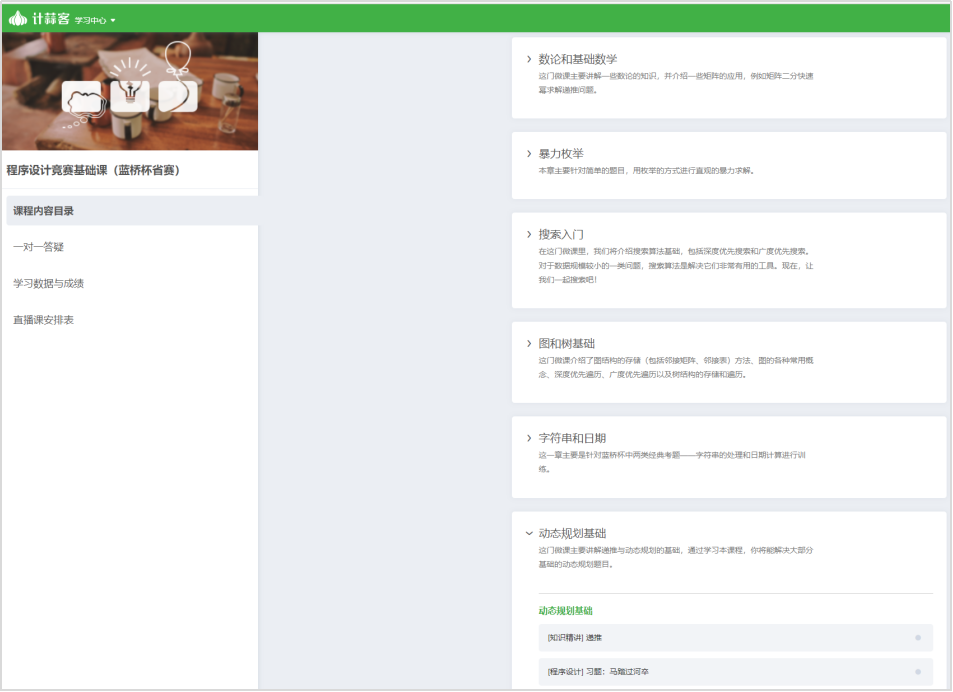Open 一对一答疑 in the sidebar
The image size is (953, 692).
click(x=39, y=247)
